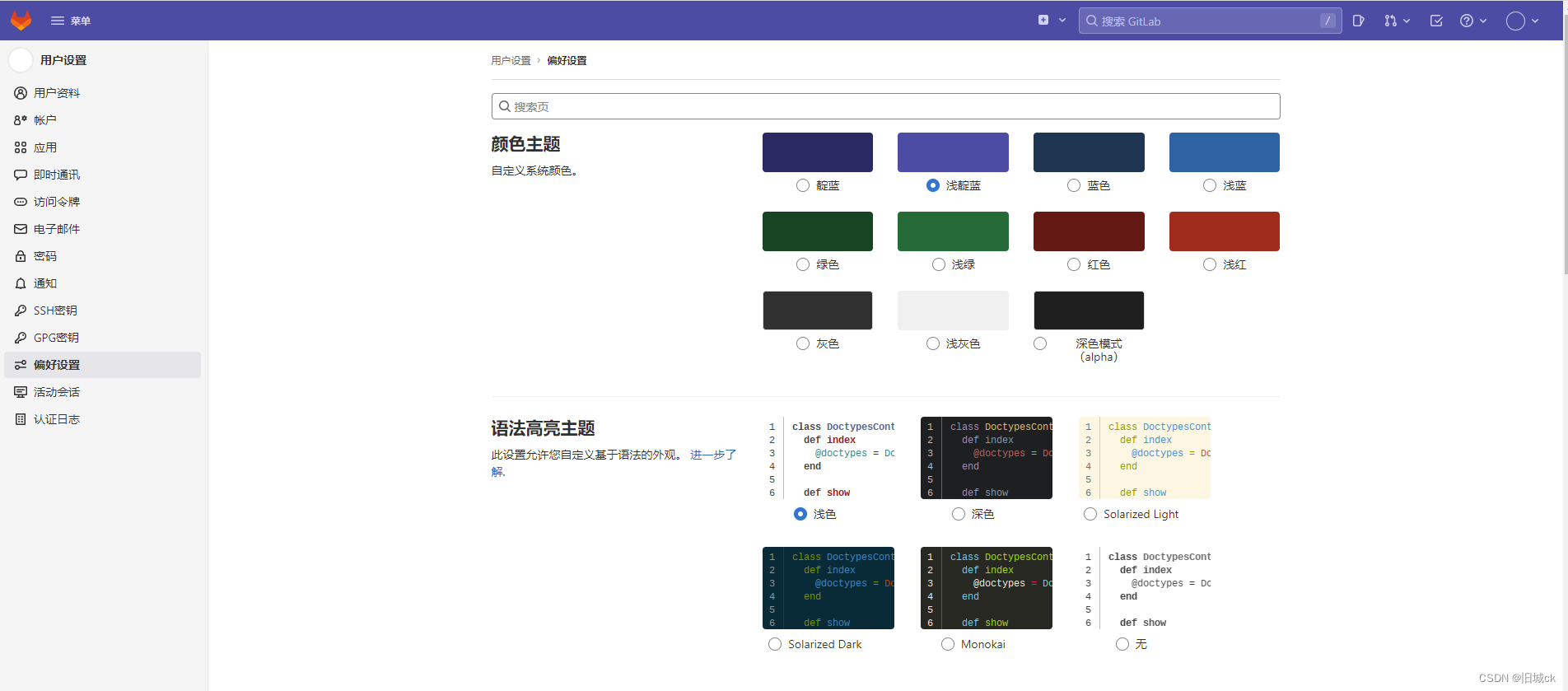This screenshot has width=1568, height=691.
Task: Click the key icon for SSH密钥
Action: [x=21, y=310]
